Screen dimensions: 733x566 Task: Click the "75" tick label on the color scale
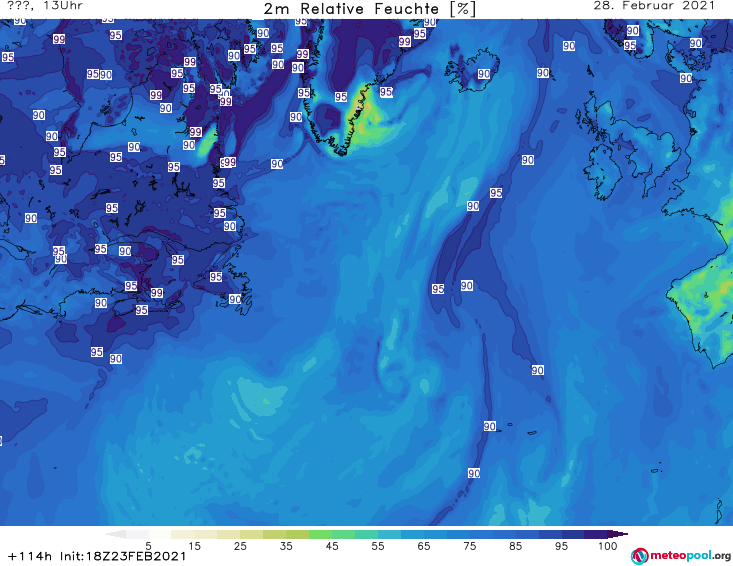click(469, 546)
